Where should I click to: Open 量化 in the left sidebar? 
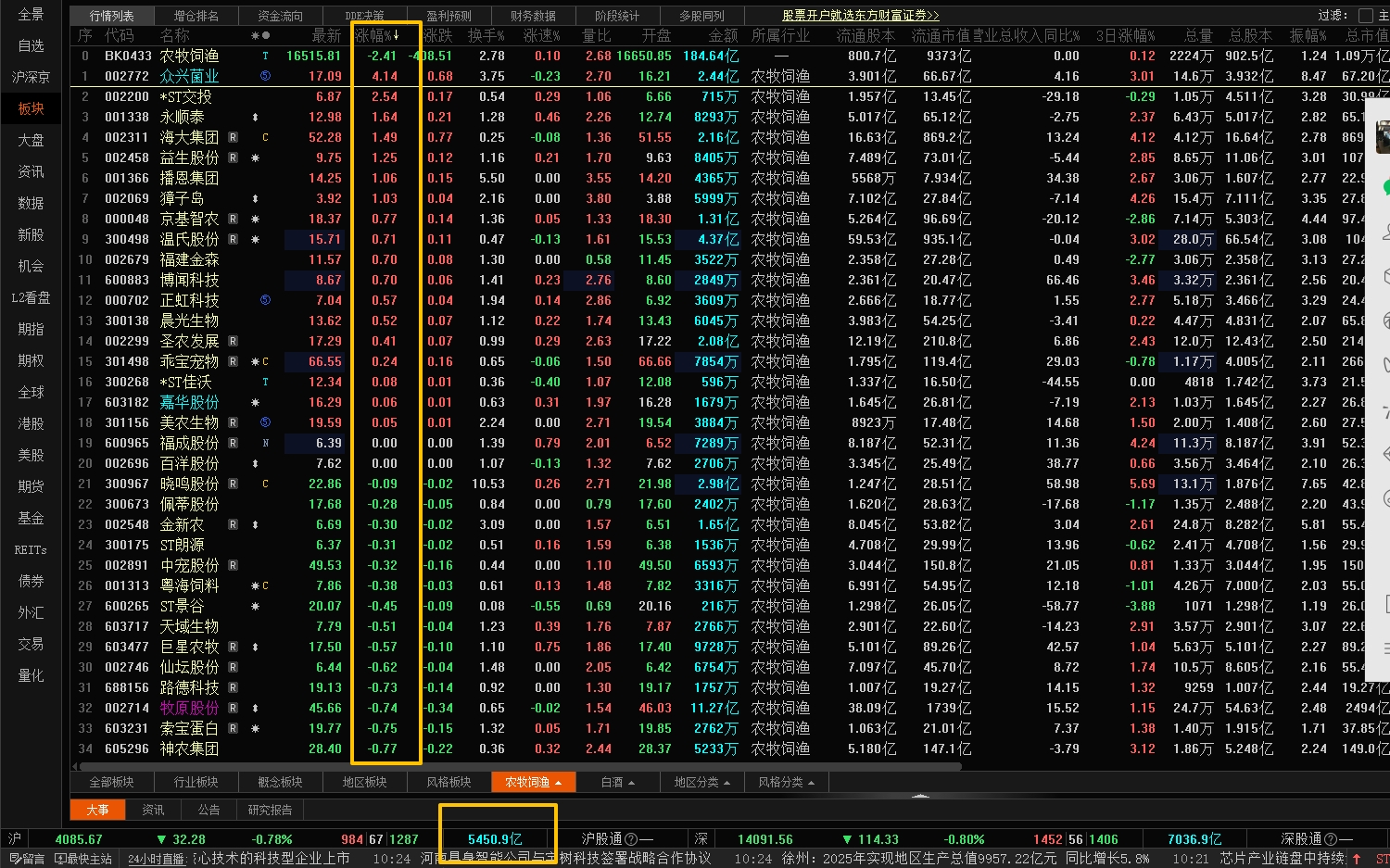(31, 675)
